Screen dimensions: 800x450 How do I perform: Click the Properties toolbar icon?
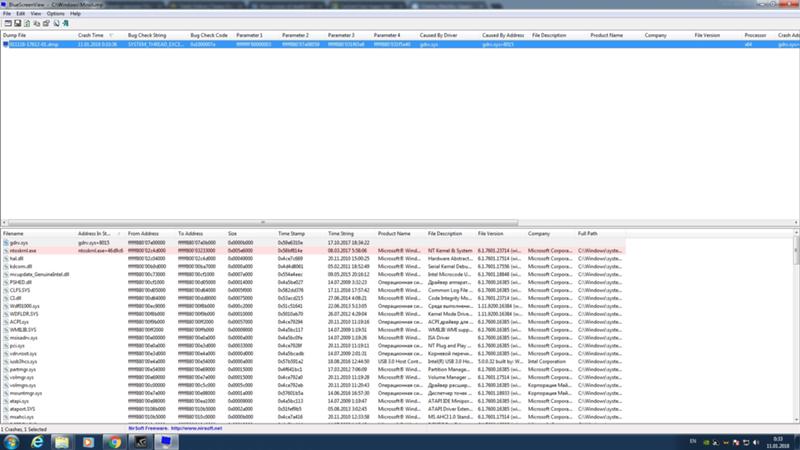(46, 23)
